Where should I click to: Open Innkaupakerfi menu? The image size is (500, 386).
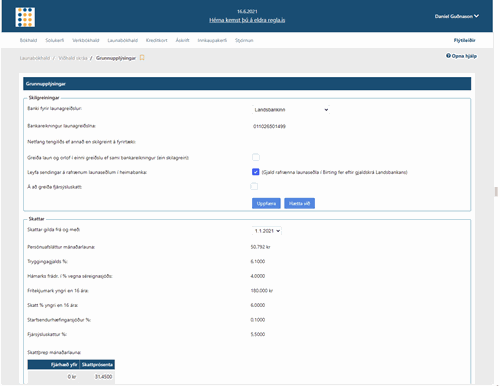[x=212, y=40]
